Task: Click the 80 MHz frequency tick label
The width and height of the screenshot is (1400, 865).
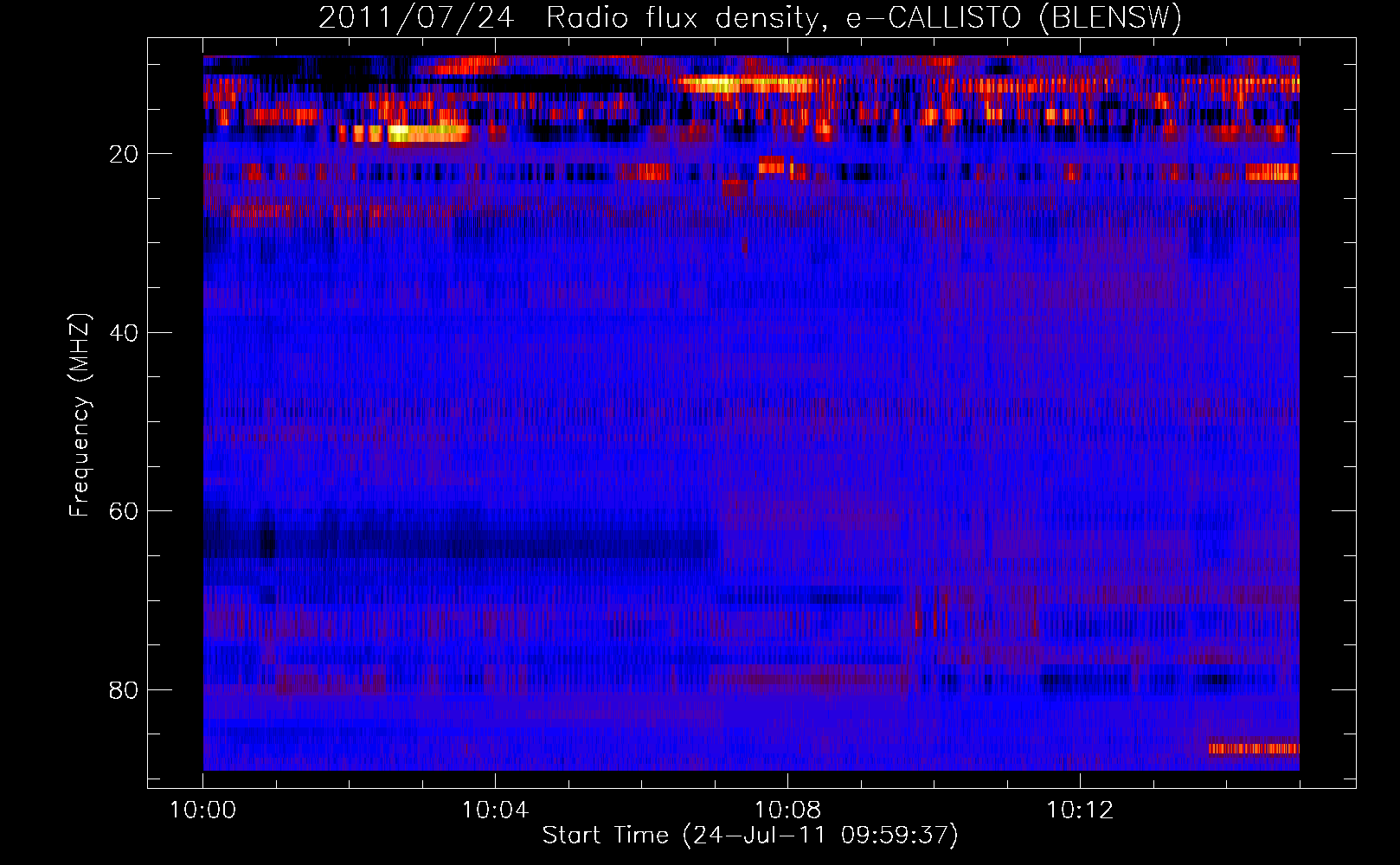Action: point(124,690)
